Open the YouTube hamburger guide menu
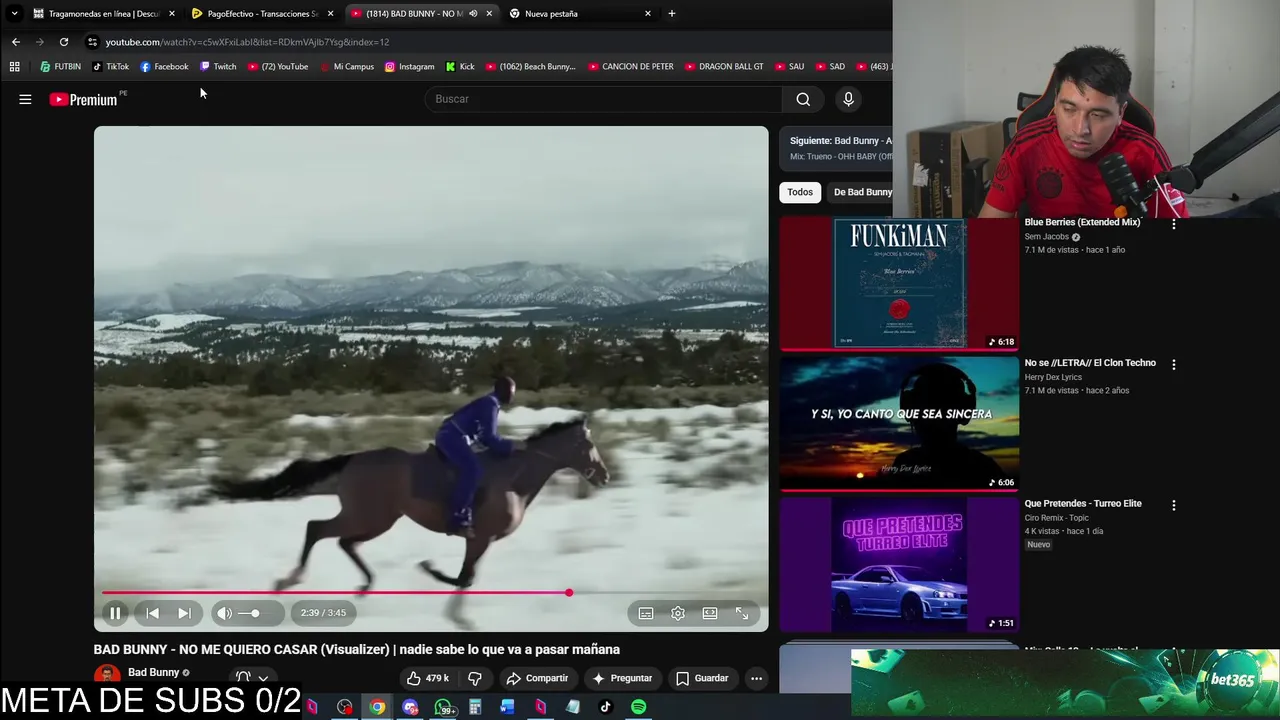The image size is (1280, 720). [25, 99]
